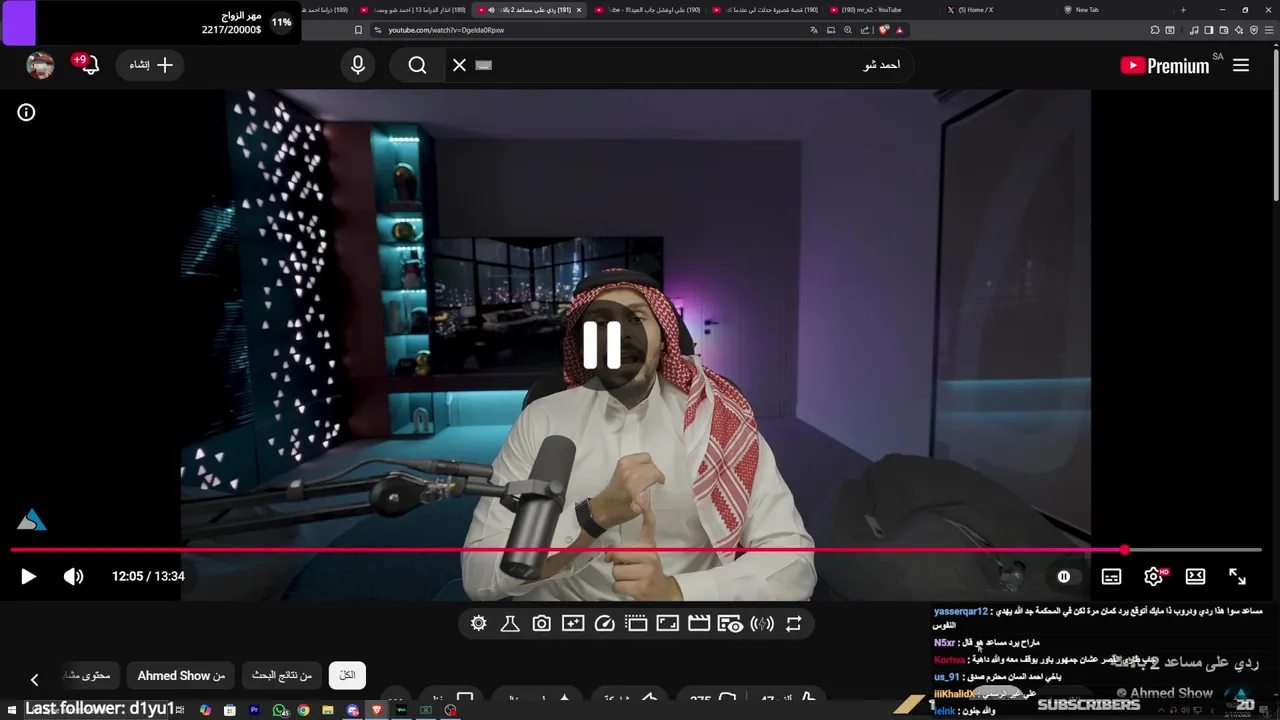Open Premiere Pro from the taskbar
The height and width of the screenshot is (720, 1280).
pyautogui.click(x=254, y=710)
